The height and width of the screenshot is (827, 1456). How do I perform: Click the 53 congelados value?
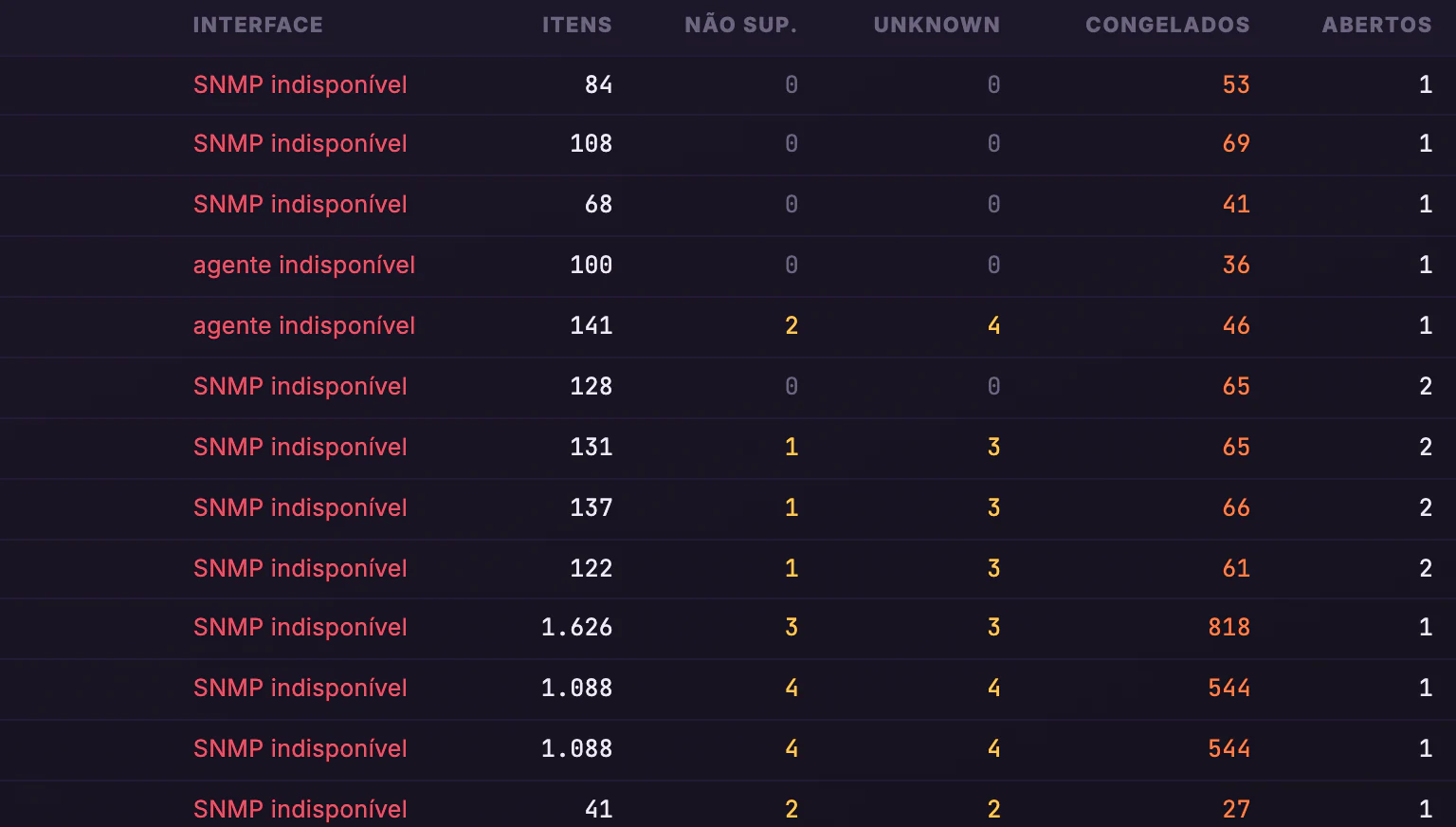1236,84
